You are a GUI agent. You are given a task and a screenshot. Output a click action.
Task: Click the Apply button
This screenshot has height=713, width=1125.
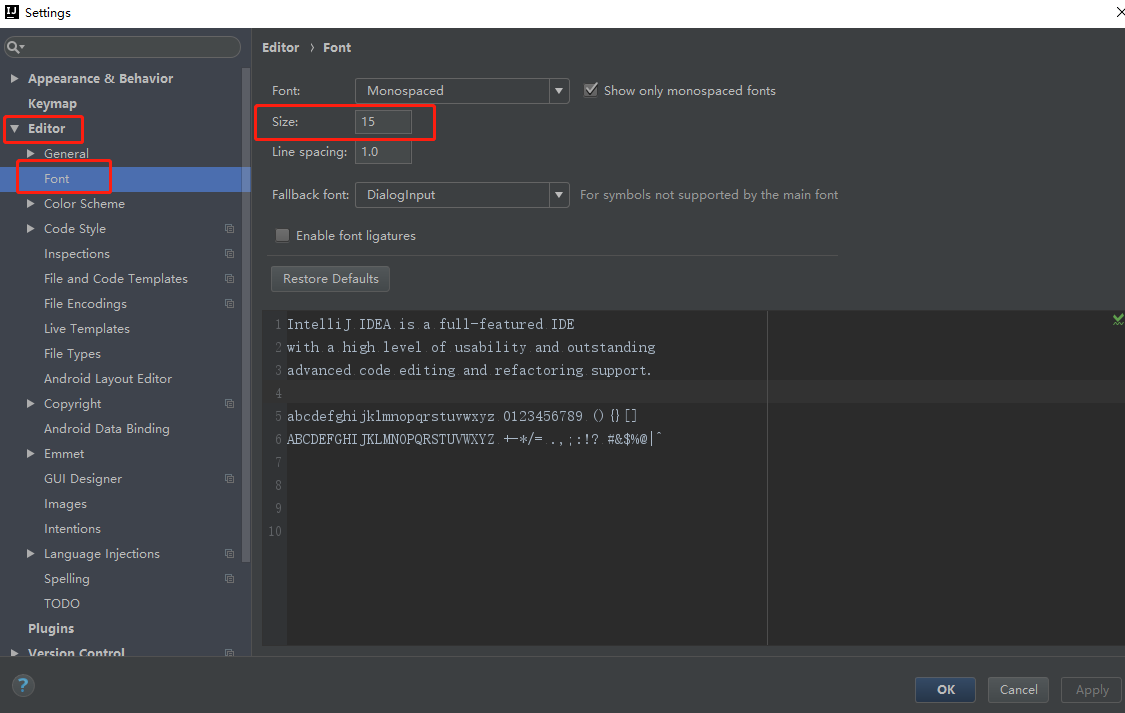coord(1091,690)
